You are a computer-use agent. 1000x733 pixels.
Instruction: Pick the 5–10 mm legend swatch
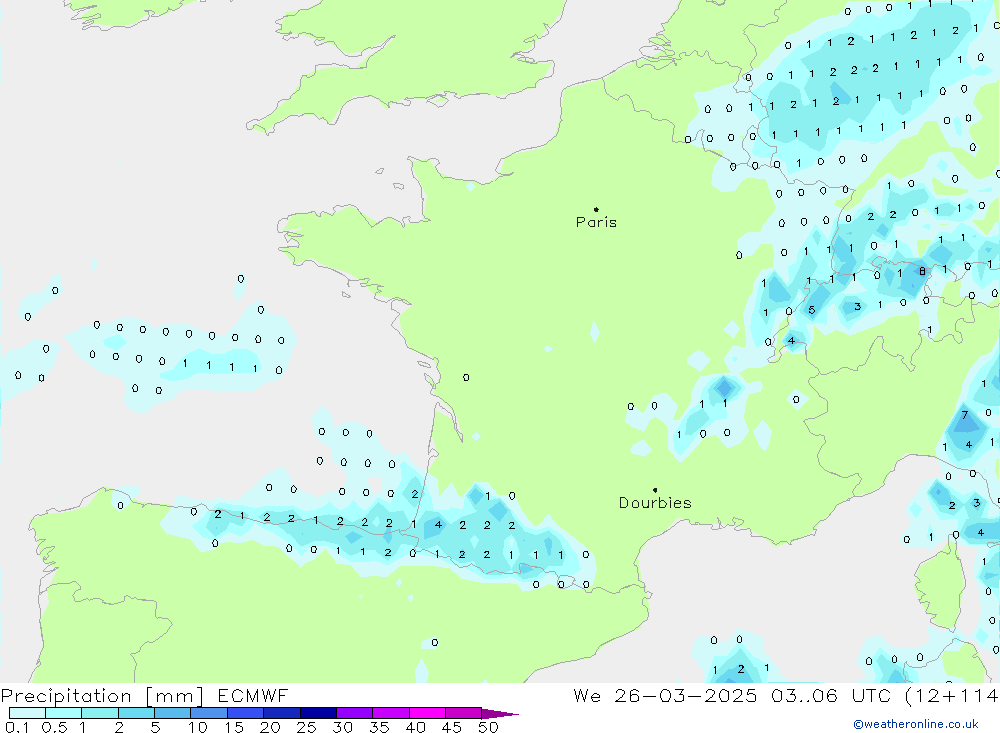pyautogui.click(x=172, y=713)
